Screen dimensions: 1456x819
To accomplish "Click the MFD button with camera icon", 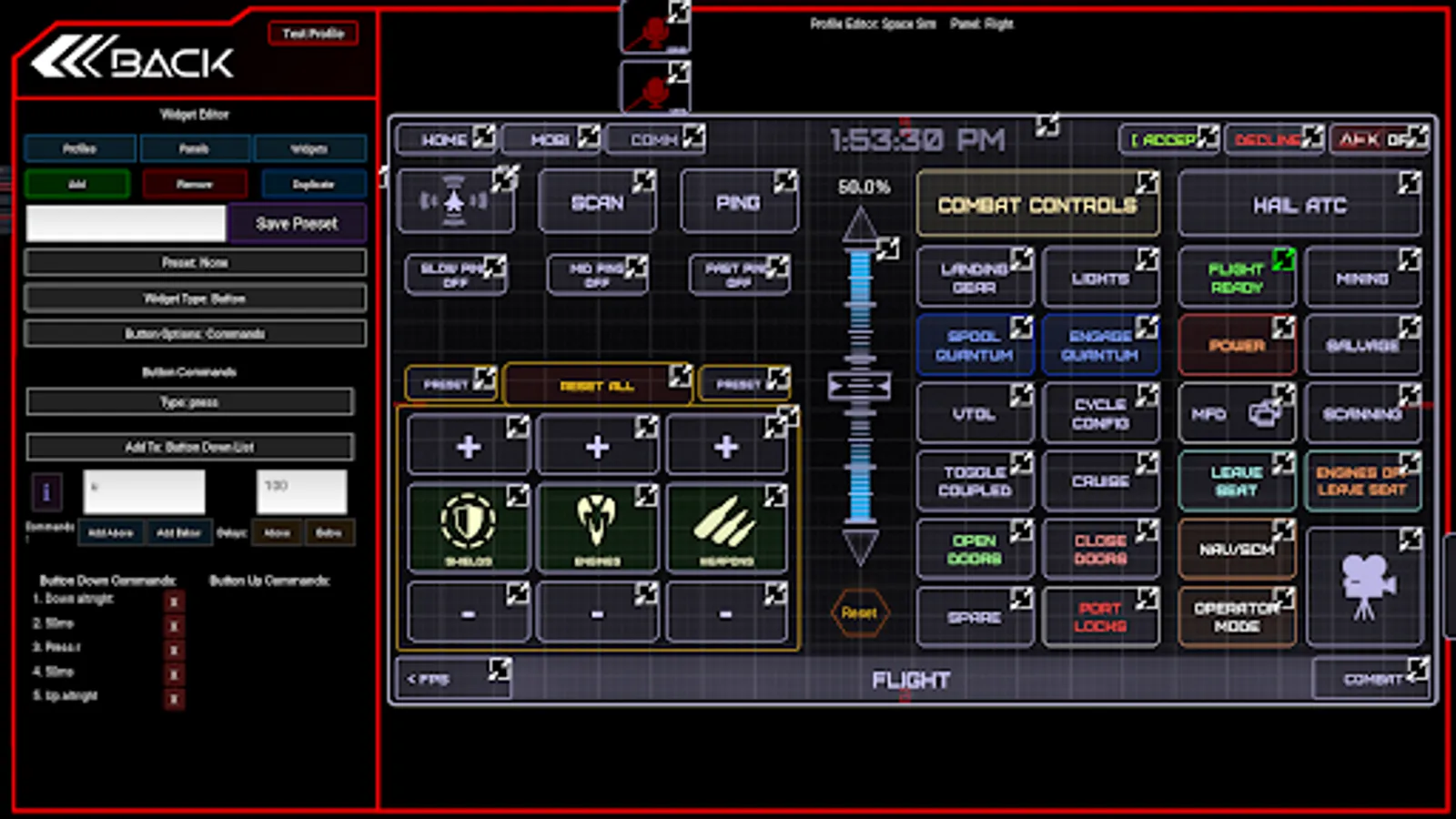I will [1237, 414].
